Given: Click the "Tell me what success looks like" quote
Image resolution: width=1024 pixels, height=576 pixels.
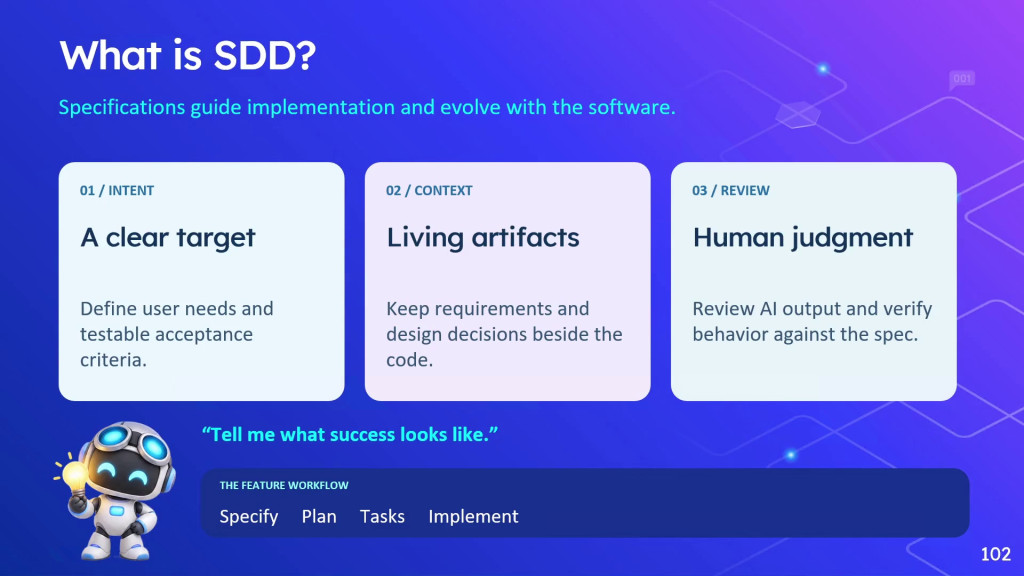Looking at the screenshot, I should tap(350, 434).
